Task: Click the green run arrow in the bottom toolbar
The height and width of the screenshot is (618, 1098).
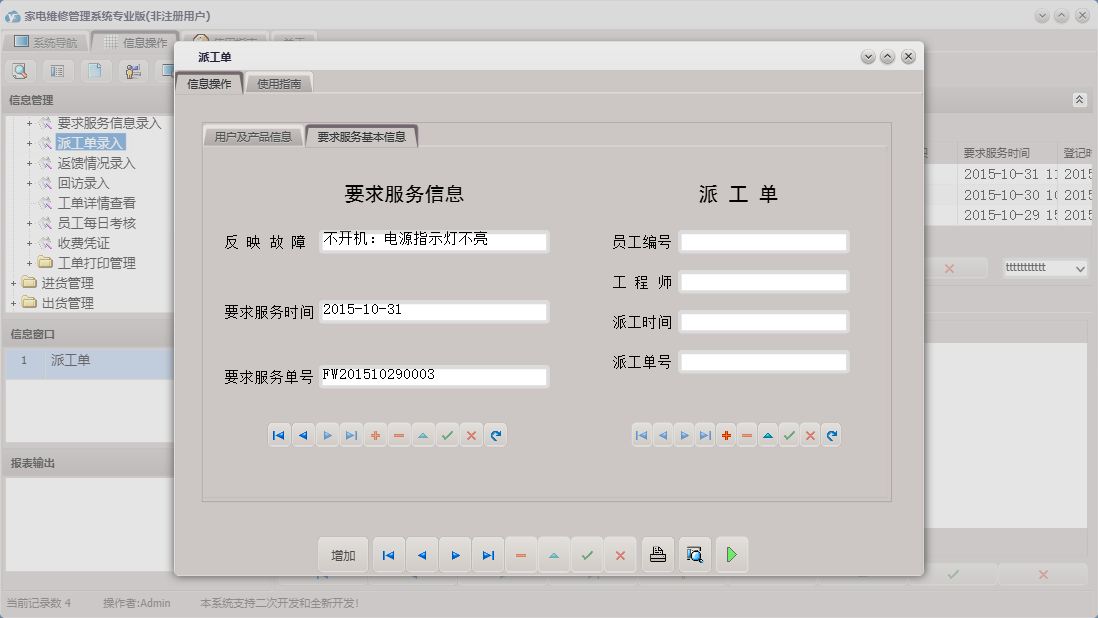Action: pos(731,554)
